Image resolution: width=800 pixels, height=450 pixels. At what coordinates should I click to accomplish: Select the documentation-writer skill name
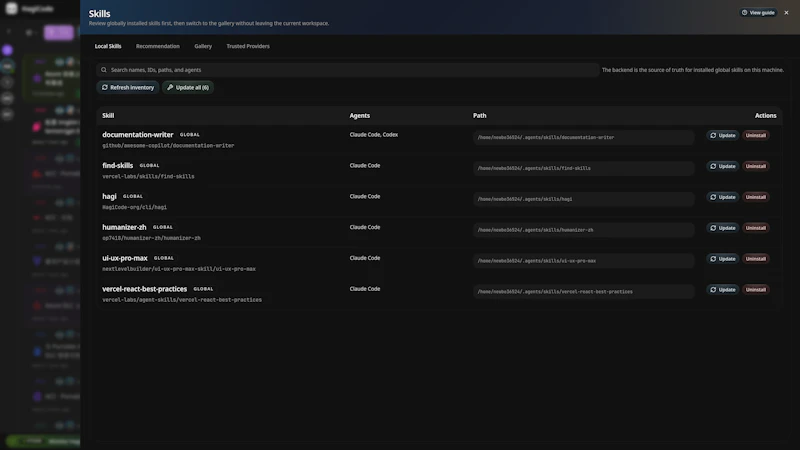coord(138,135)
